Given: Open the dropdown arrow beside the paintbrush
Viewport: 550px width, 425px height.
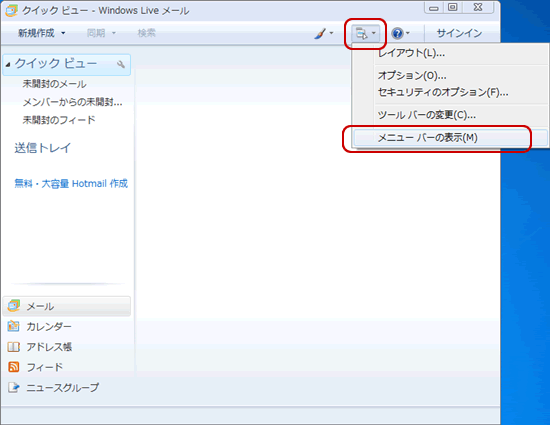Looking at the screenshot, I should point(331,33).
